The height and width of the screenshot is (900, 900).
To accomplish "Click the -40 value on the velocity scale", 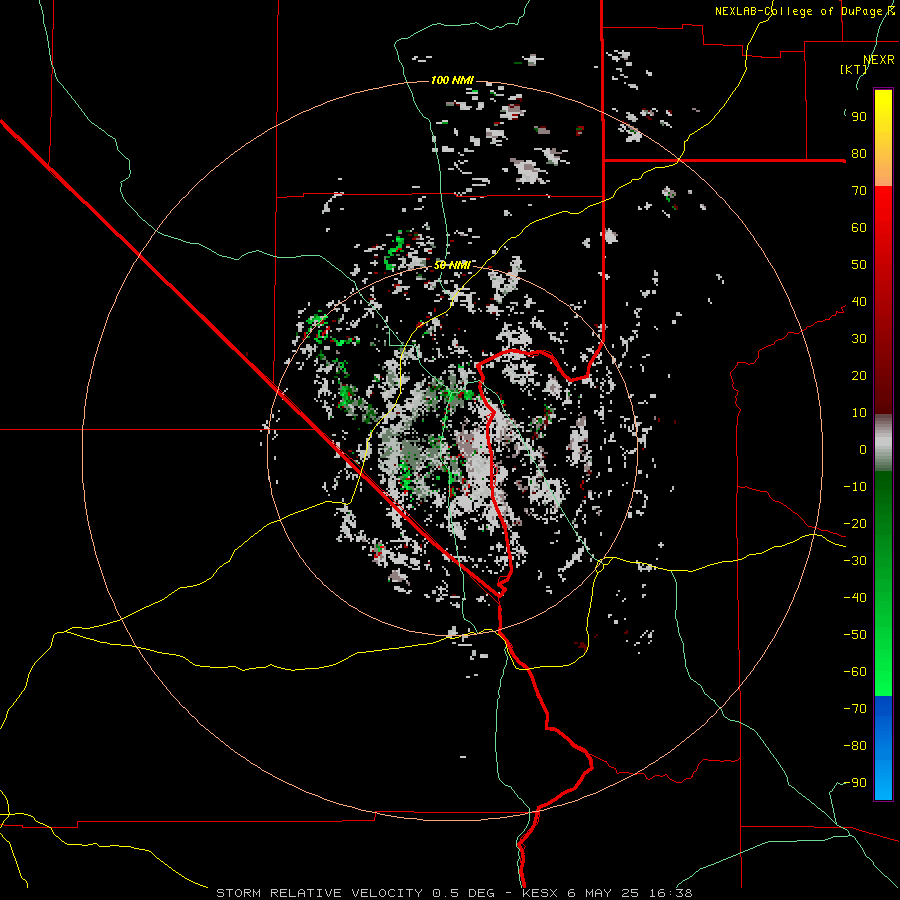I will [x=855, y=598].
